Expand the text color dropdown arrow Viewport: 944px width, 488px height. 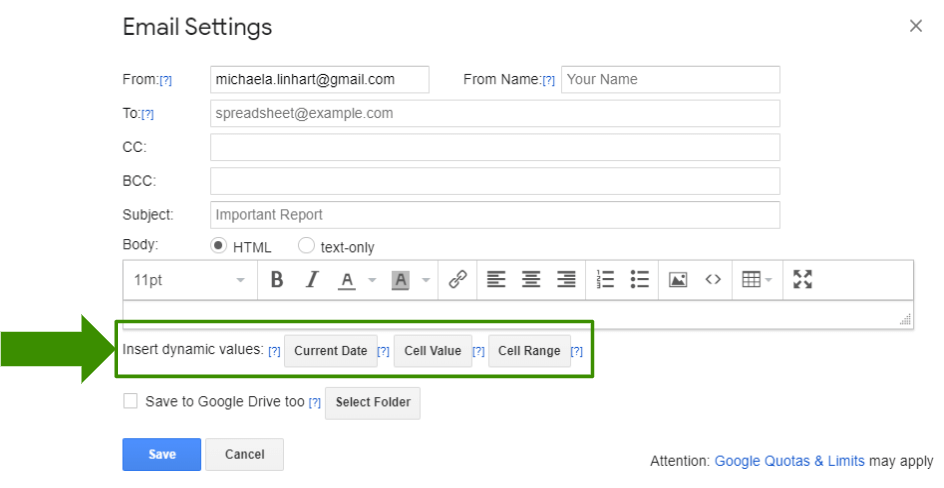(372, 281)
